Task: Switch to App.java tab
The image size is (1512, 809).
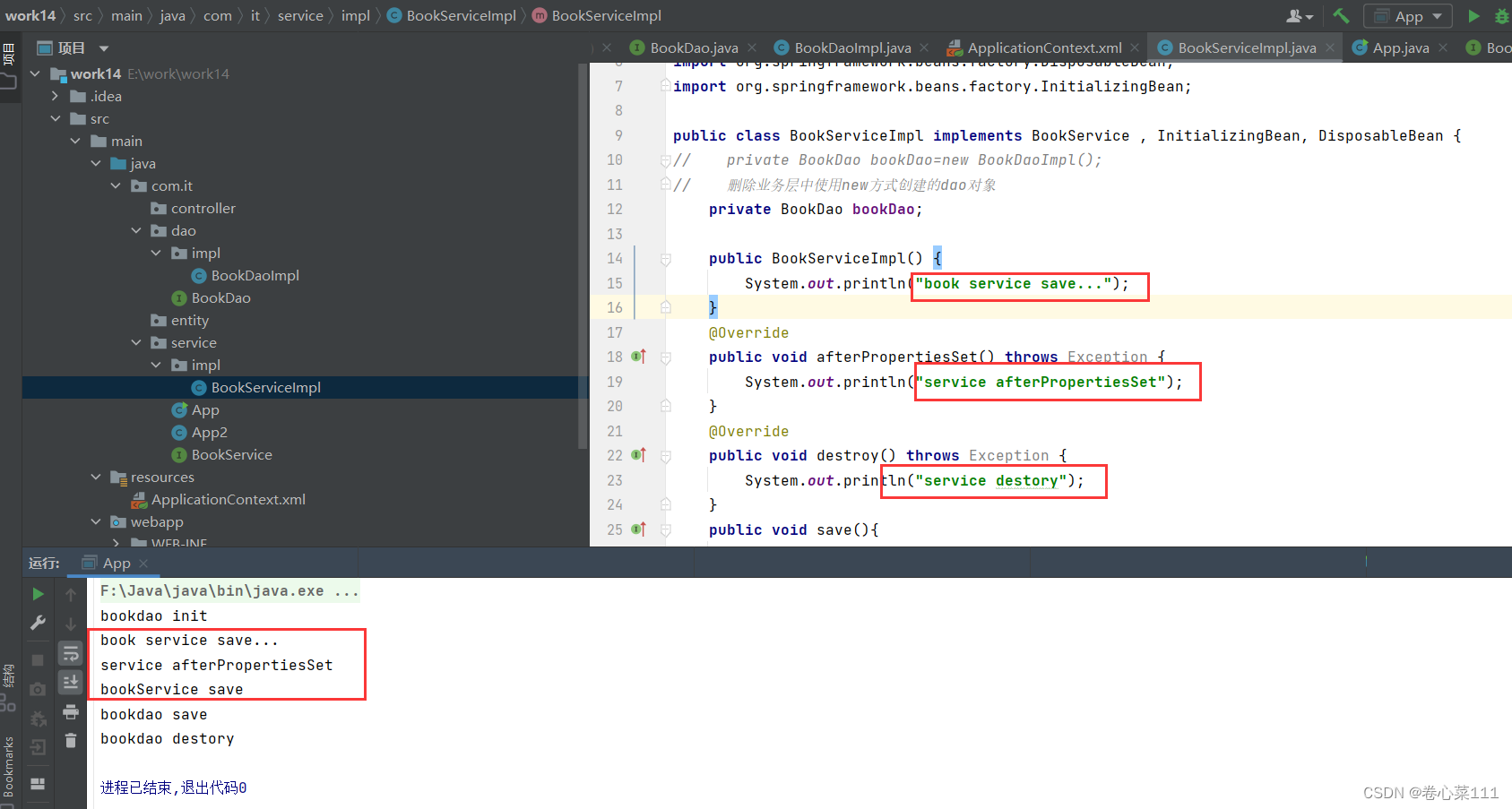Action: coord(1400,47)
